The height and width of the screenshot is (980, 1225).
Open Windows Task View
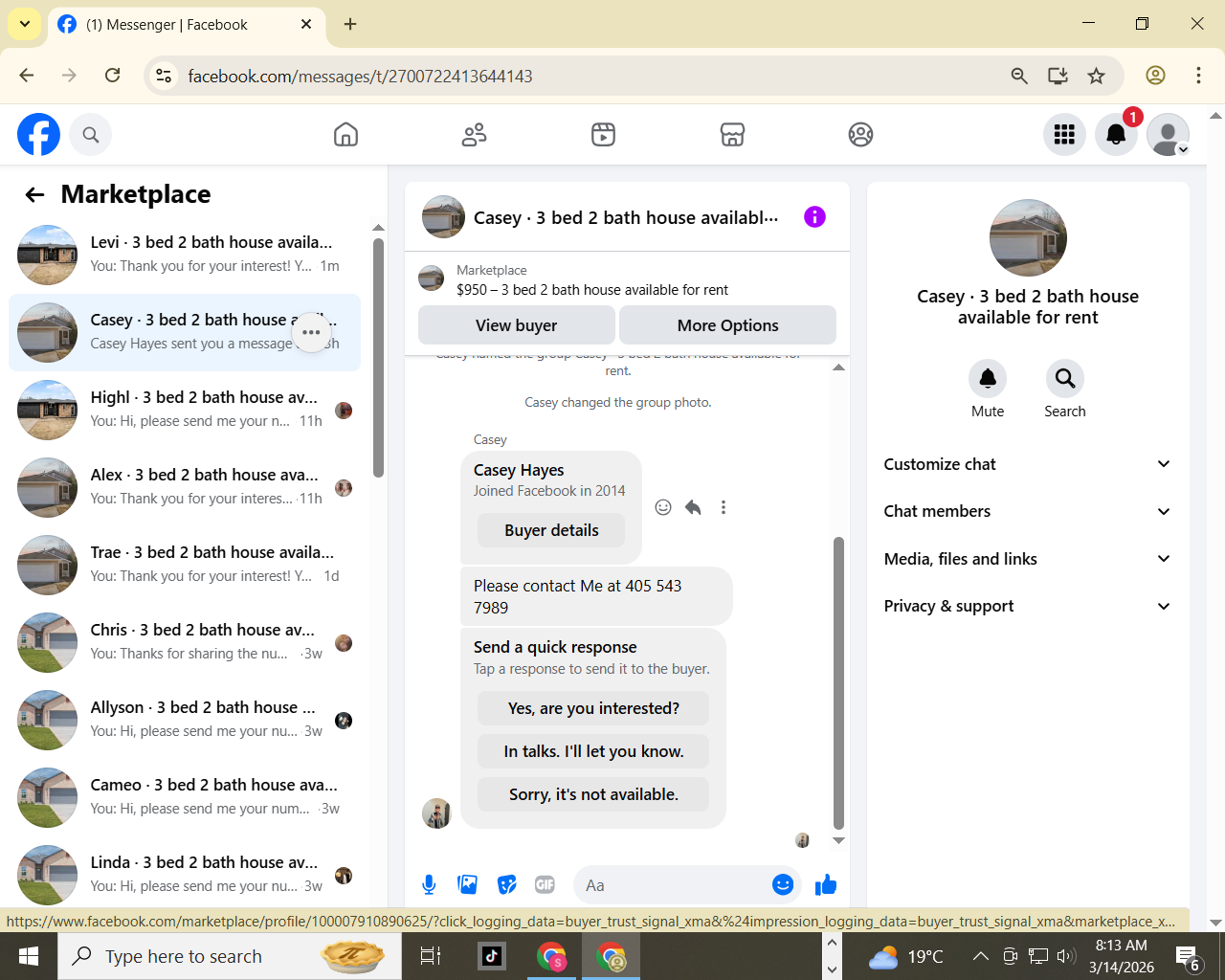click(431, 956)
